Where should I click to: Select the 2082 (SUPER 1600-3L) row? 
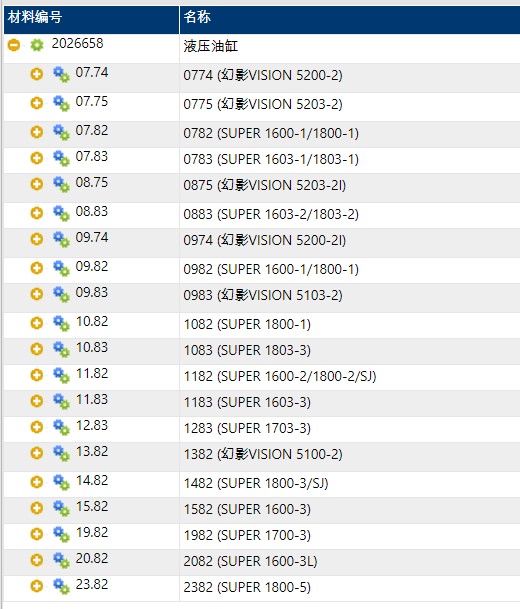pos(262,562)
